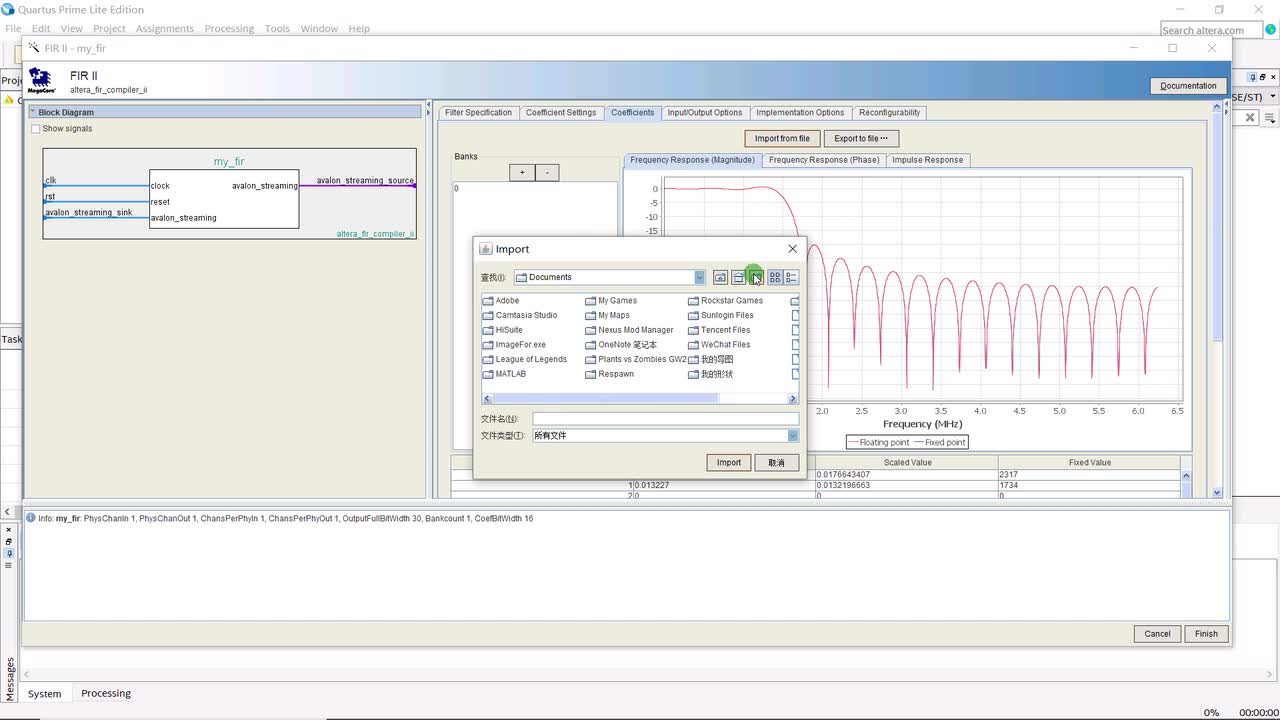Click the MegaCore logo in FIR II window
This screenshot has width=1280, height=720.
(x=40, y=80)
